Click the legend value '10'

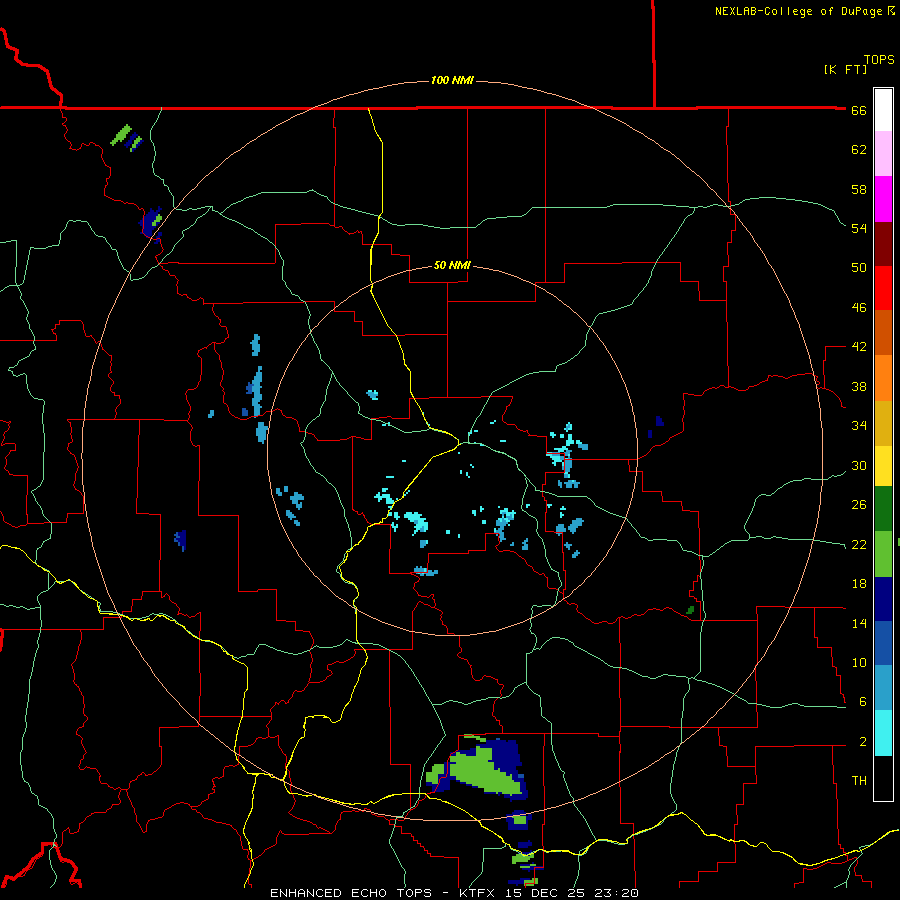point(859,663)
